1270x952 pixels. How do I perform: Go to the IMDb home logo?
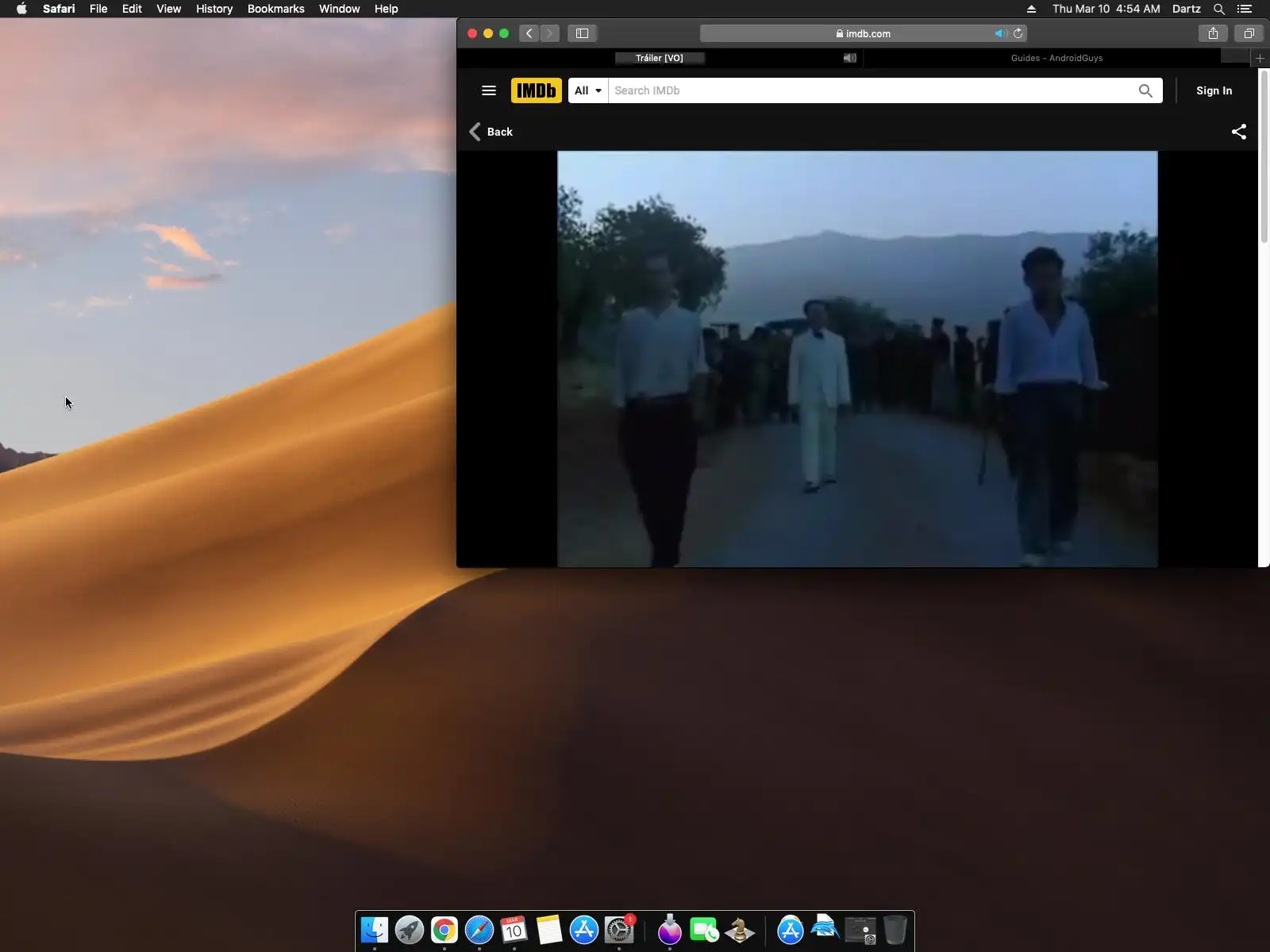coord(537,90)
